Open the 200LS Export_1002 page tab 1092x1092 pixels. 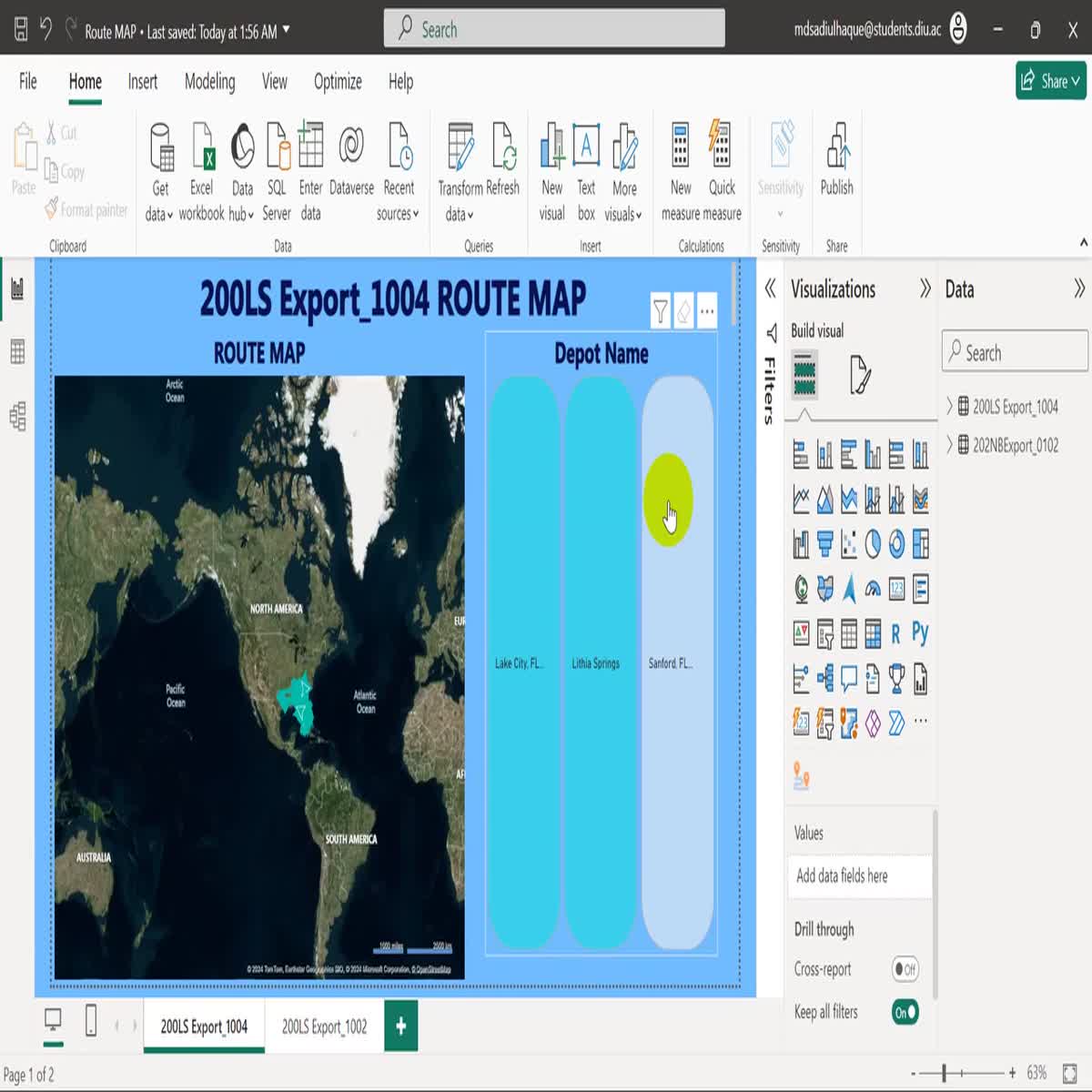323,1026
